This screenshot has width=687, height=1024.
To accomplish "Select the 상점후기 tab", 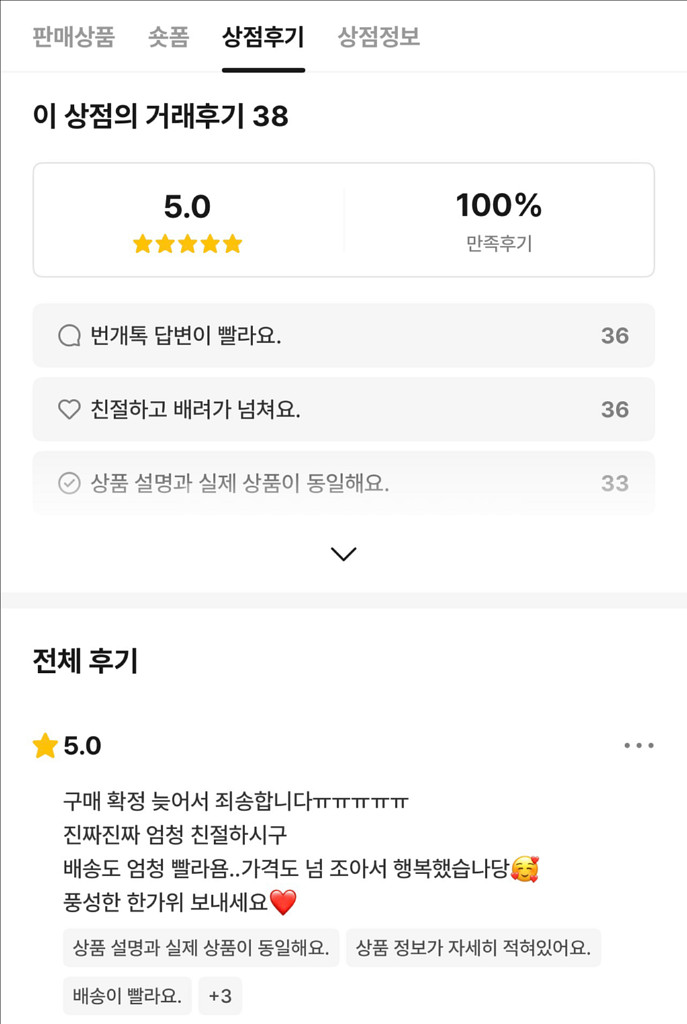I will (263, 37).
